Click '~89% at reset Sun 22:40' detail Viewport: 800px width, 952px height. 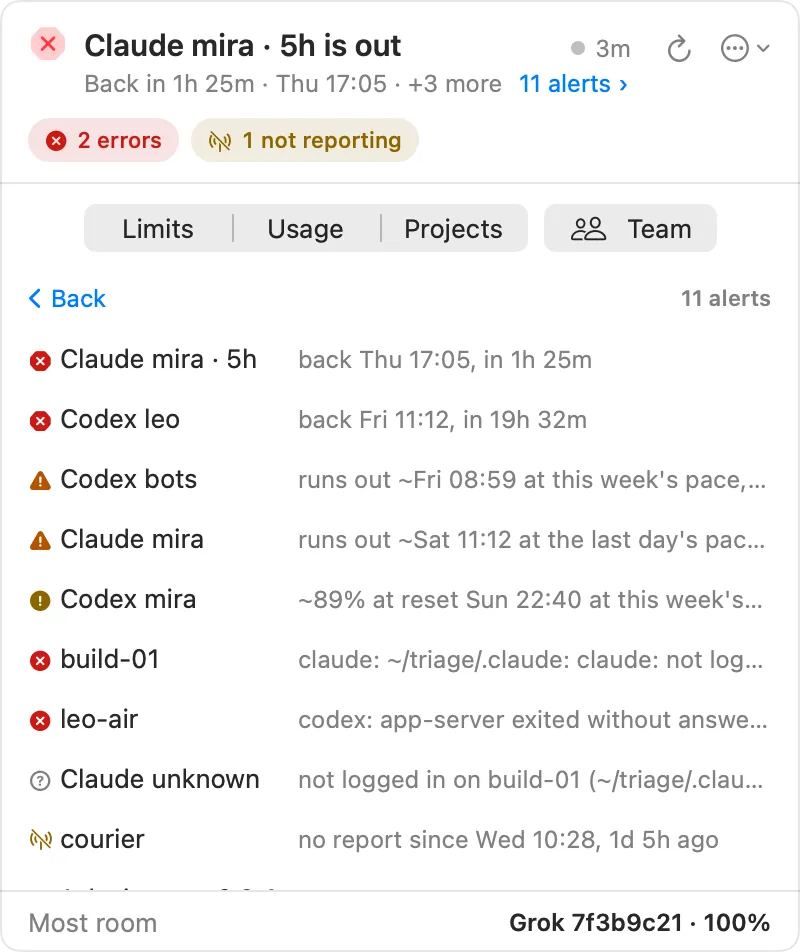coord(531,600)
